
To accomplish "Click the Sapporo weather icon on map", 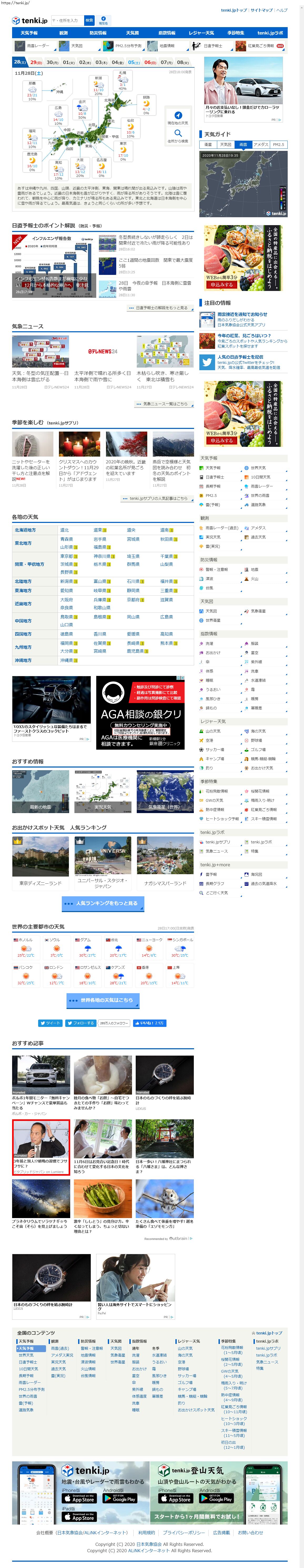I will [121, 79].
